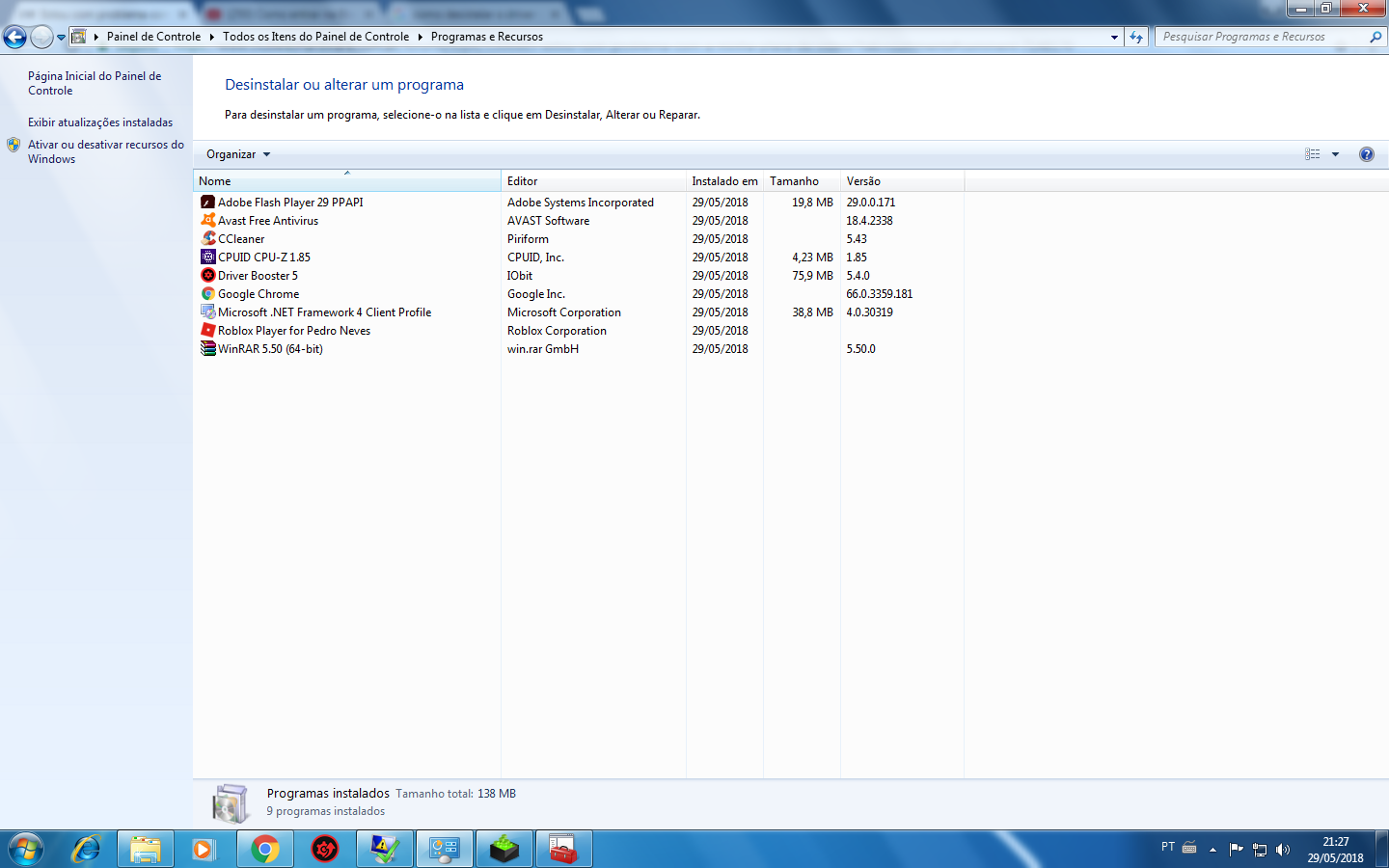This screenshot has width=1389, height=868.
Task: Click the keyboard icon in the language bar
Action: (1189, 848)
